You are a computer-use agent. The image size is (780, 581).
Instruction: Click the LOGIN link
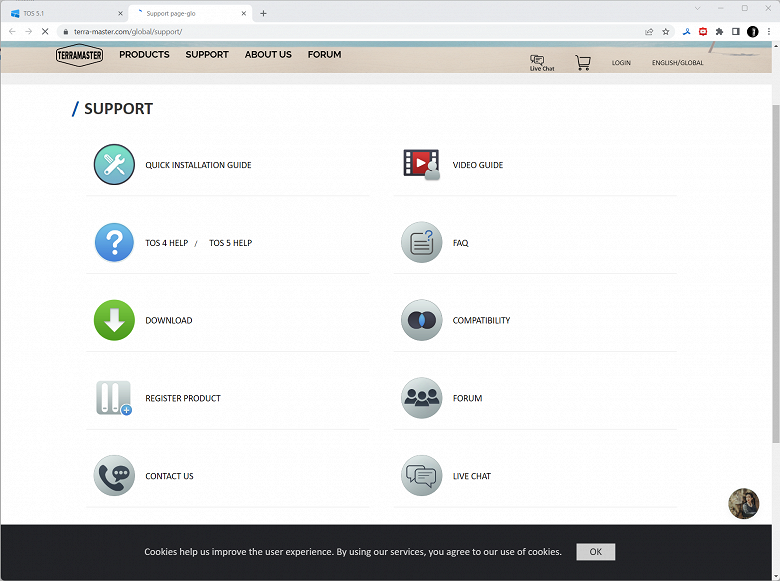pos(621,63)
